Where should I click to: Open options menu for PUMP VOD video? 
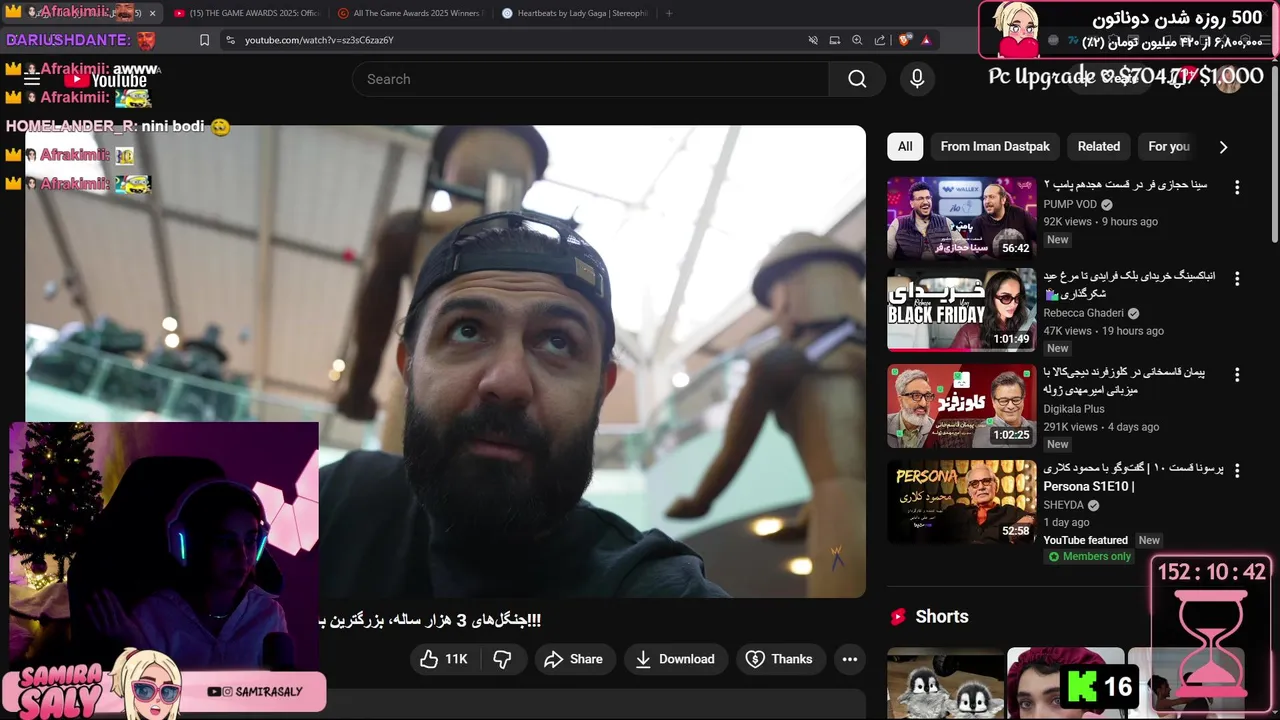[x=1237, y=187]
